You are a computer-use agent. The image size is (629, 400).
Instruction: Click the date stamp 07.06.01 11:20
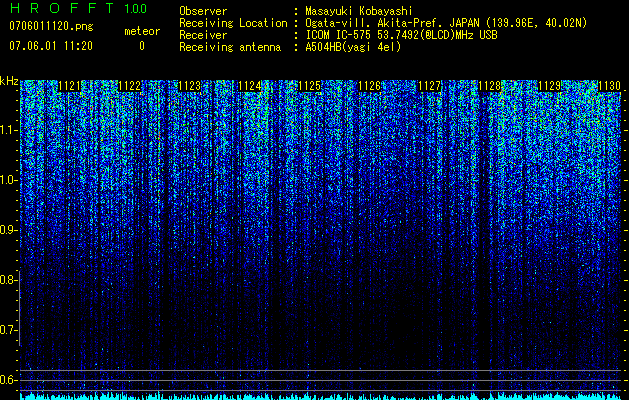(51, 46)
